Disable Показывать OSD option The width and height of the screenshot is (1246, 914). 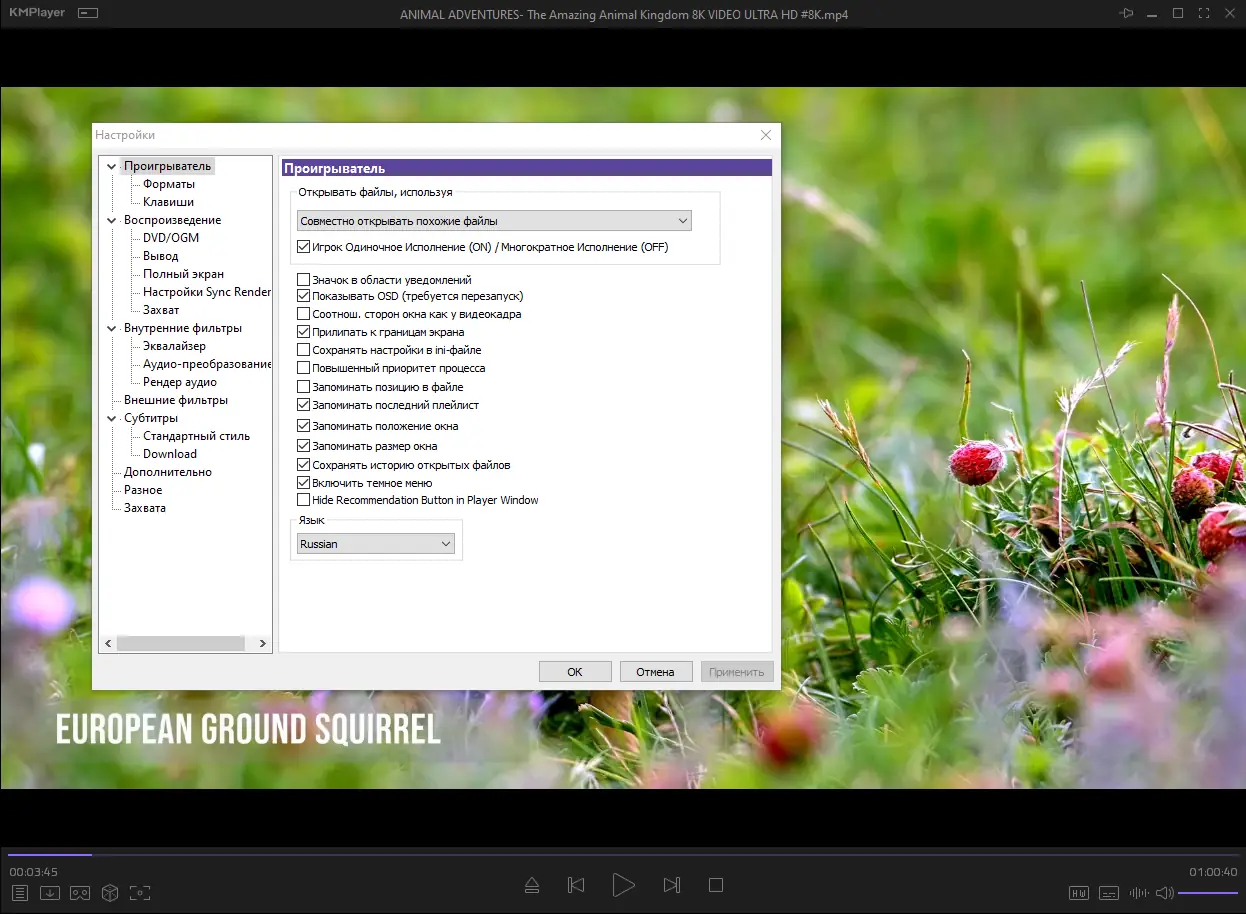pyautogui.click(x=304, y=296)
